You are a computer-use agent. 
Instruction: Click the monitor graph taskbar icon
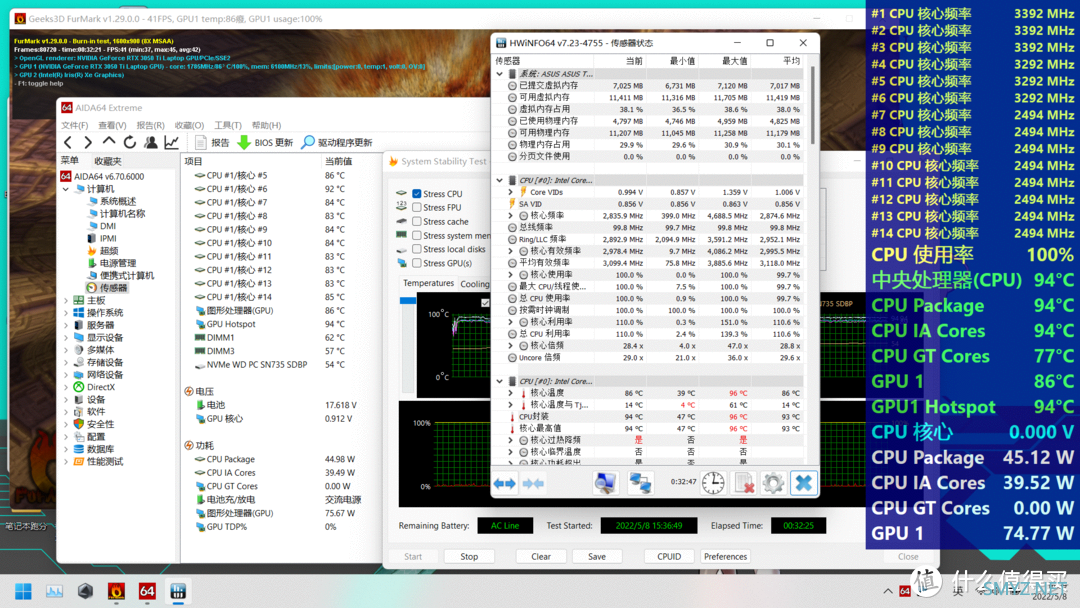coord(54,591)
